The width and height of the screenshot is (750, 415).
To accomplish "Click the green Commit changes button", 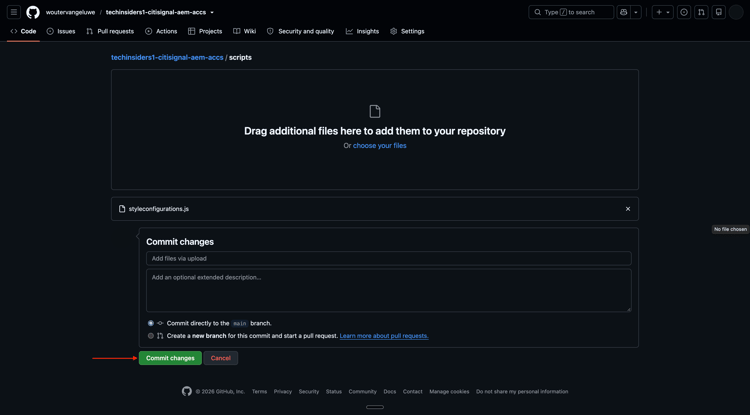I will click(170, 358).
